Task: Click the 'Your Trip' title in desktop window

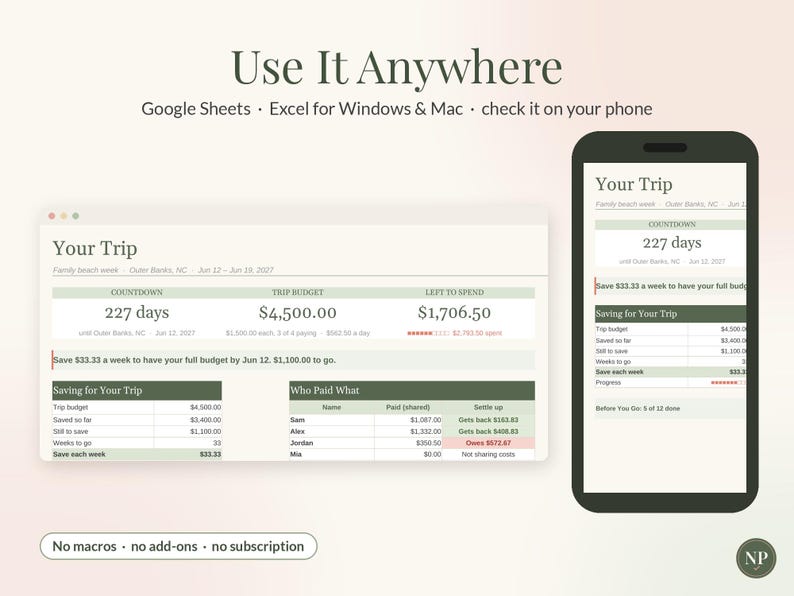Action: (95, 248)
